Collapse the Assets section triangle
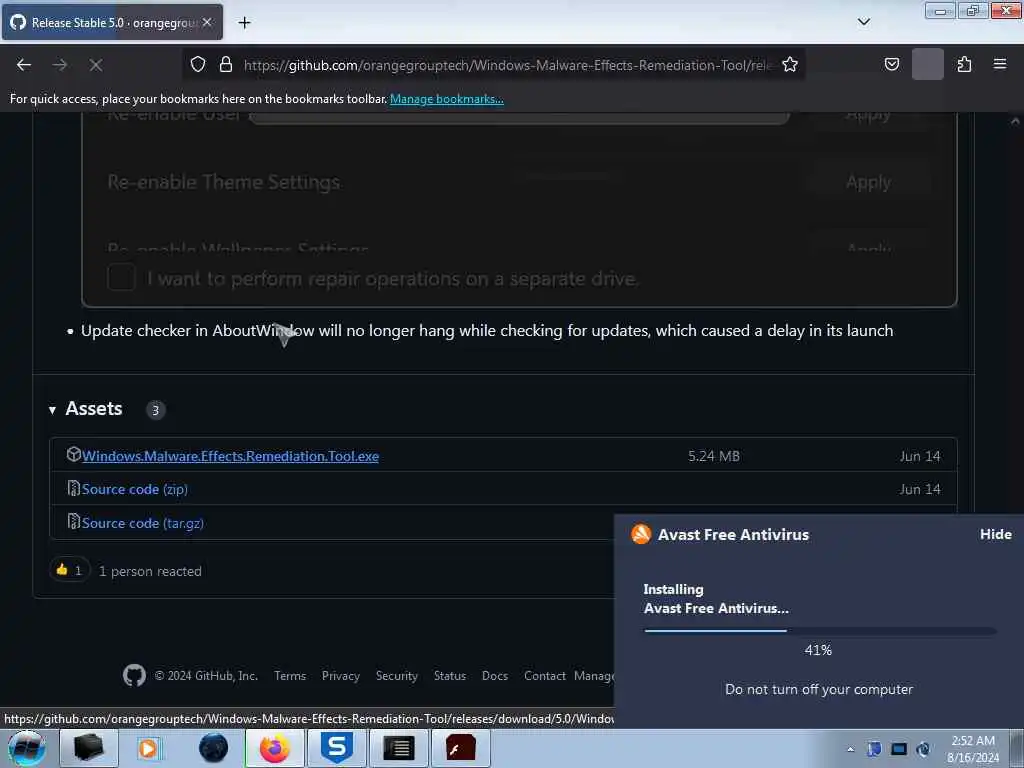 click(x=52, y=410)
